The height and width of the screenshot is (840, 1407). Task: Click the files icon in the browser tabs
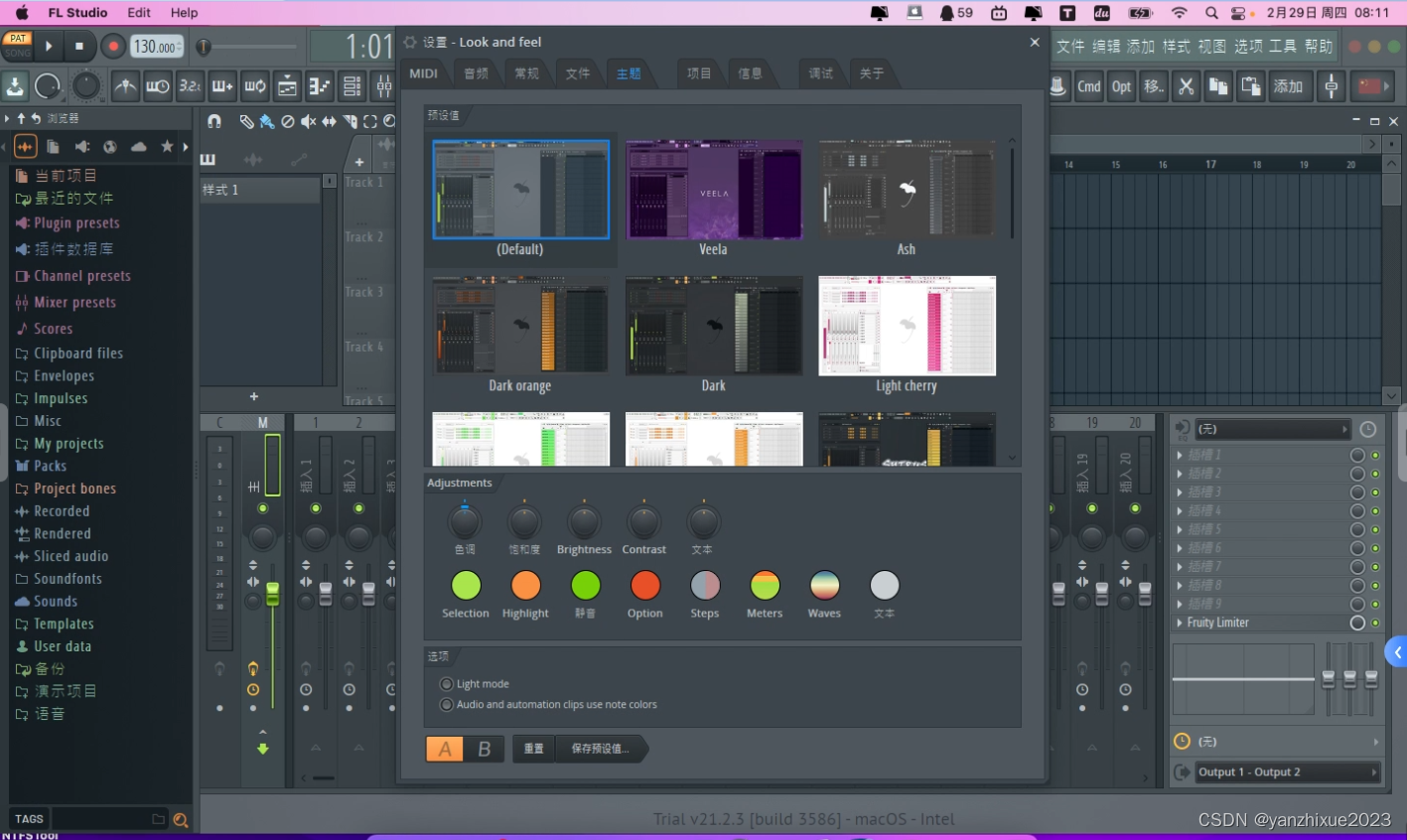pyautogui.click(x=54, y=147)
